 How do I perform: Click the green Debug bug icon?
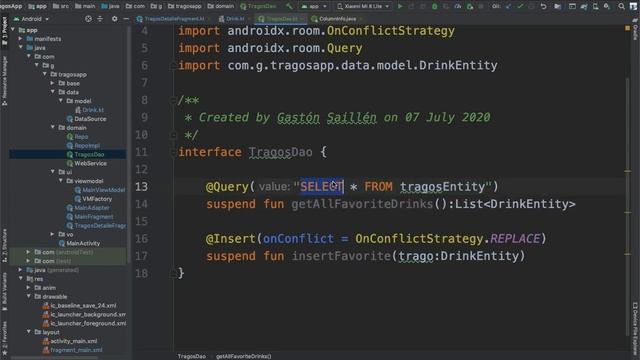(x=435, y=6)
